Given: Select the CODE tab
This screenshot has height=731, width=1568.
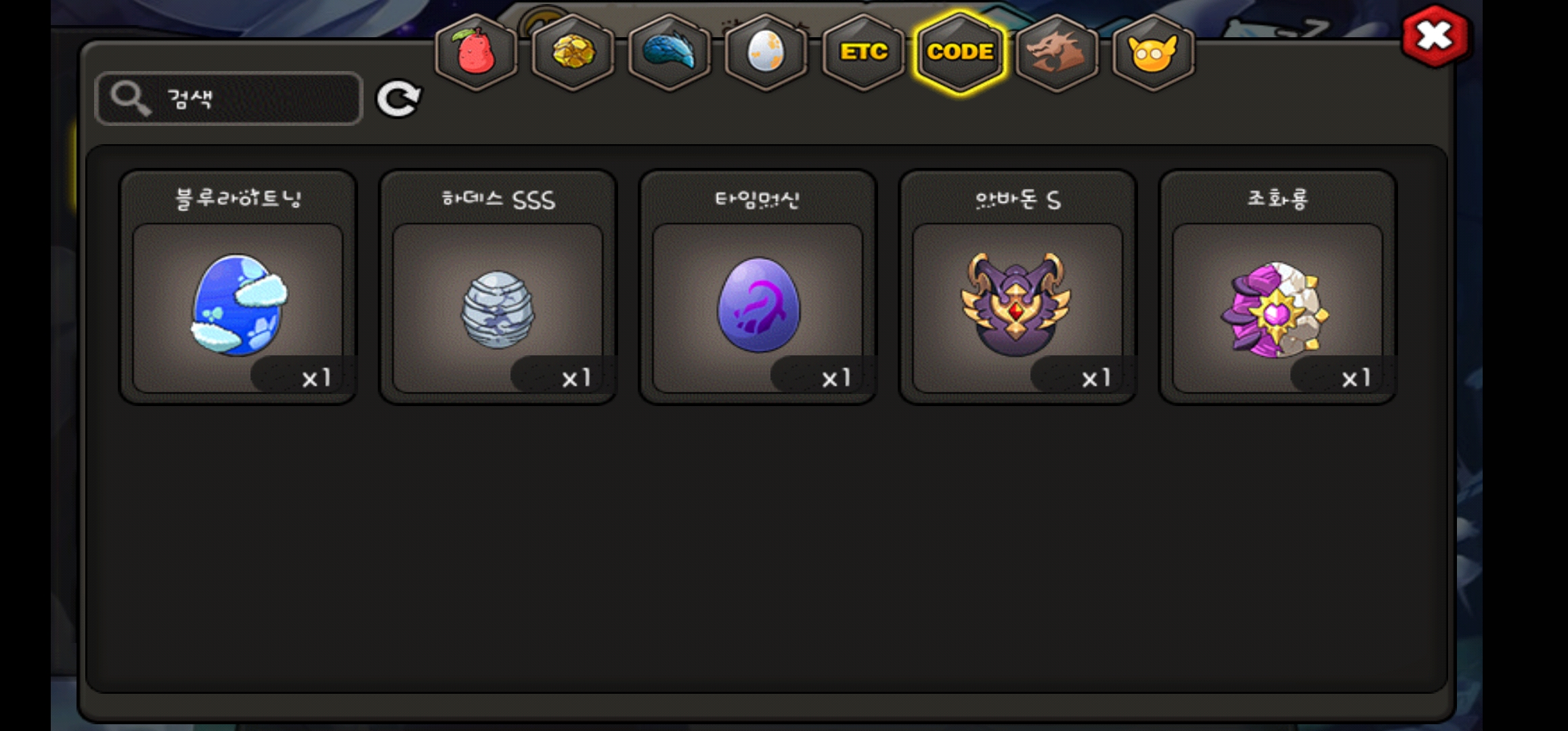Looking at the screenshot, I should click(x=960, y=52).
